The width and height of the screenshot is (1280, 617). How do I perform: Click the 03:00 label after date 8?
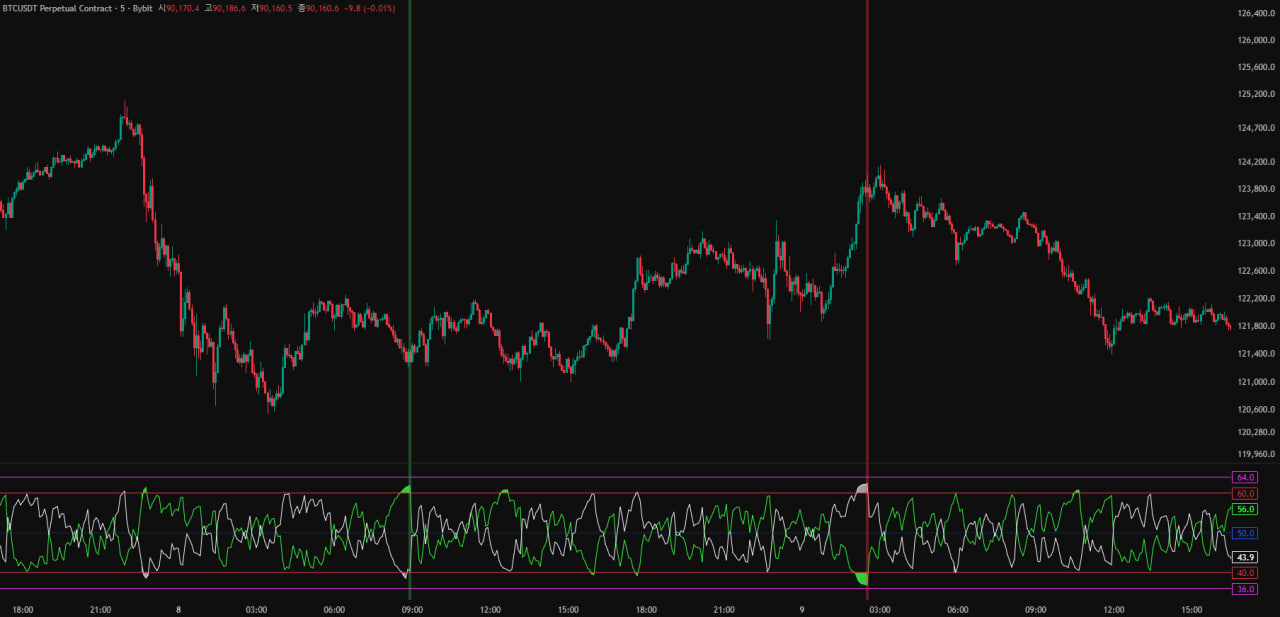(x=256, y=609)
